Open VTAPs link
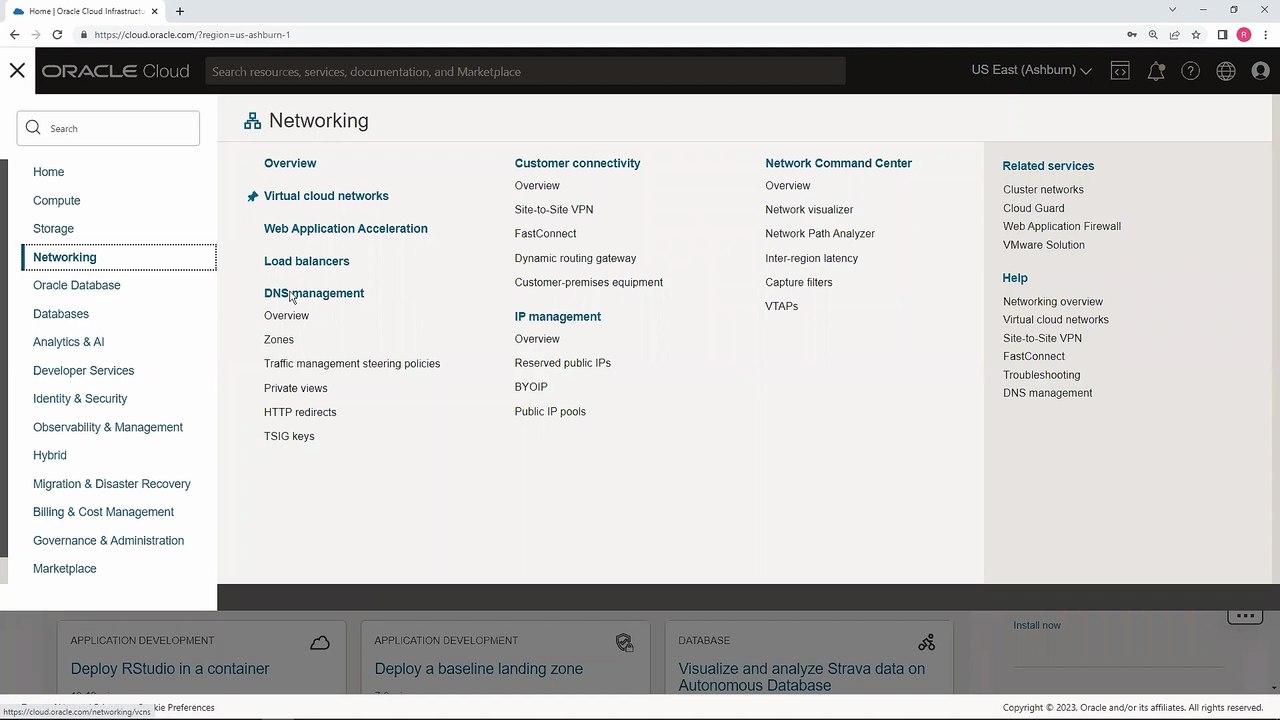1280x720 pixels. pyautogui.click(x=782, y=306)
